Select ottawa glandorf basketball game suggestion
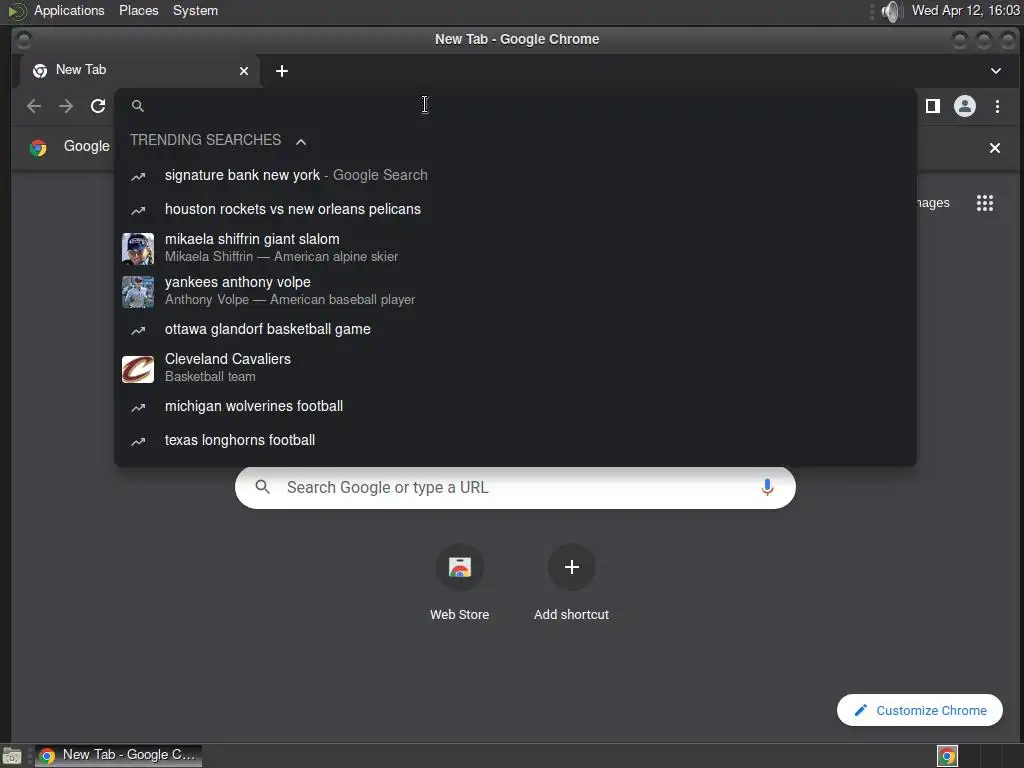The width and height of the screenshot is (1024, 768). (515, 329)
